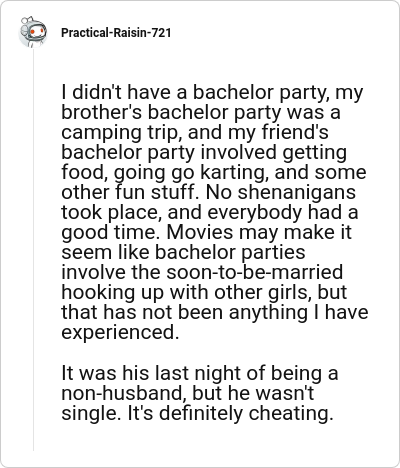The height and width of the screenshot is (468, 400).
Task: Click the first paragraph about bachelor parties
Action: (215, 212)
